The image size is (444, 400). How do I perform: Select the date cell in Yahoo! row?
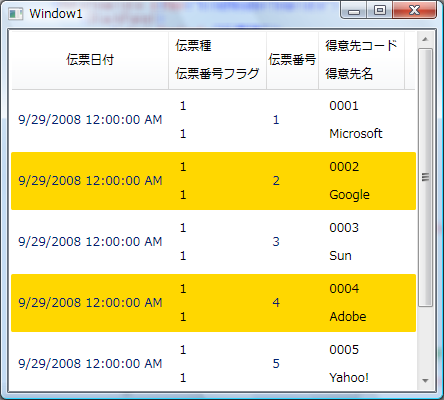tap(90, 364)
